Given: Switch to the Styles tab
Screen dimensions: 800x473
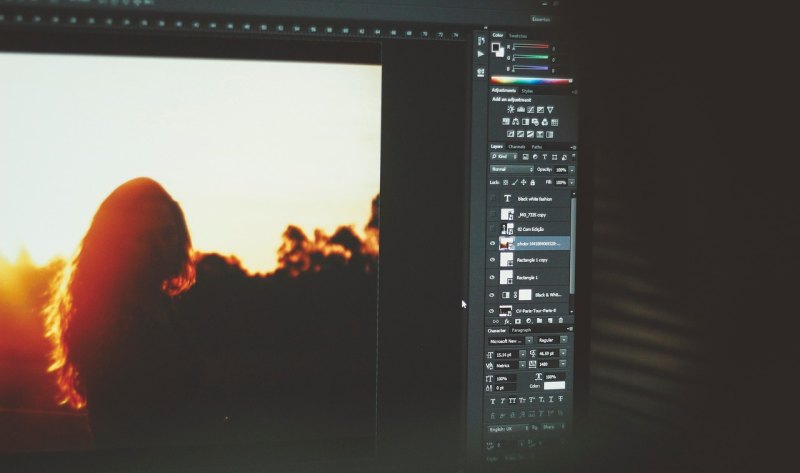Looking at the screenshot, I should [x=527, y=91].
